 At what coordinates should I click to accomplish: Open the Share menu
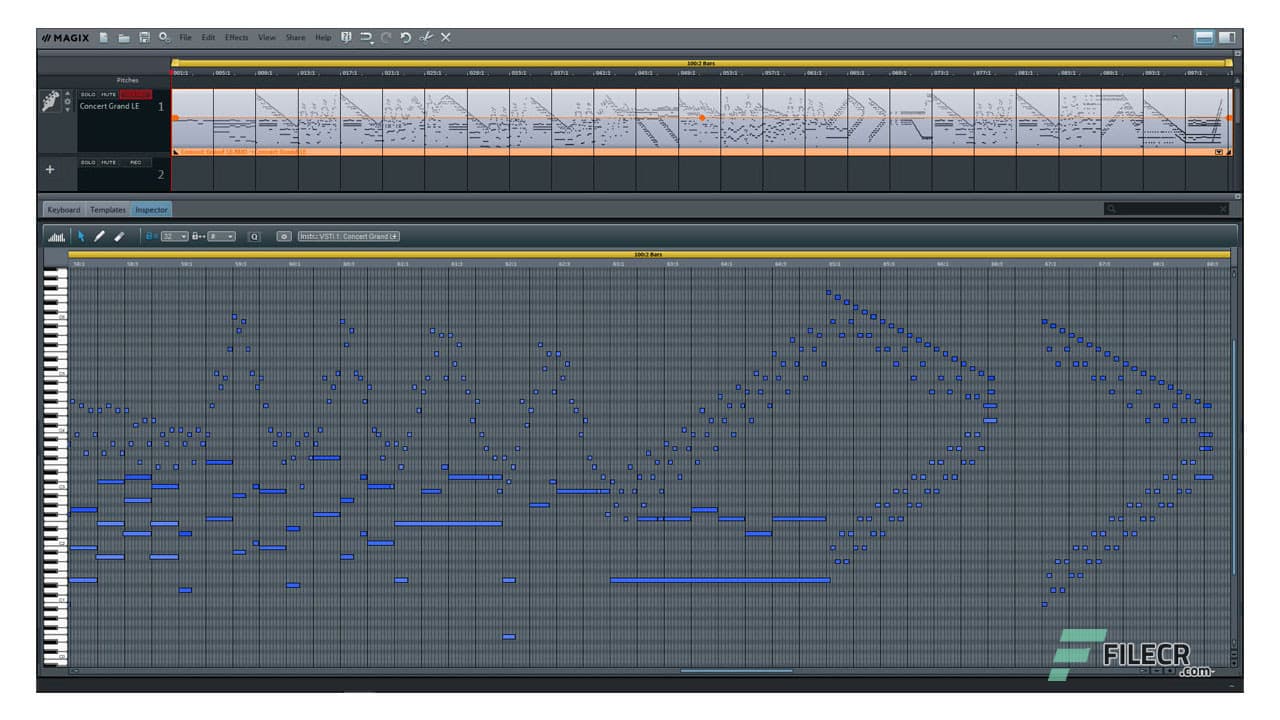tap(294, 37)
